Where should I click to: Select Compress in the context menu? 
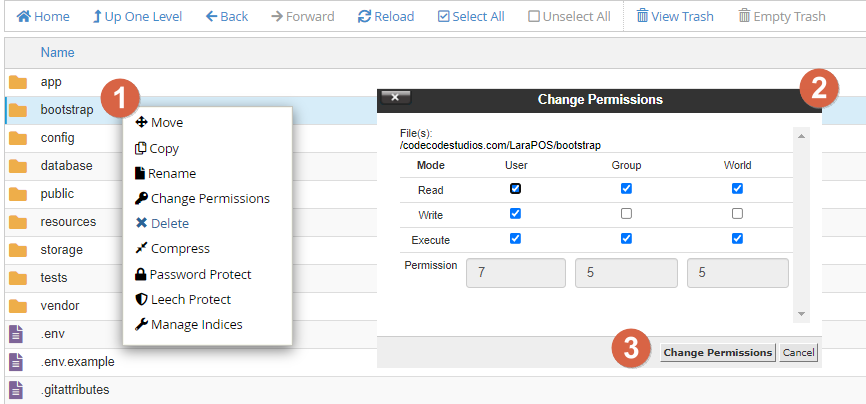click(180, 248)
